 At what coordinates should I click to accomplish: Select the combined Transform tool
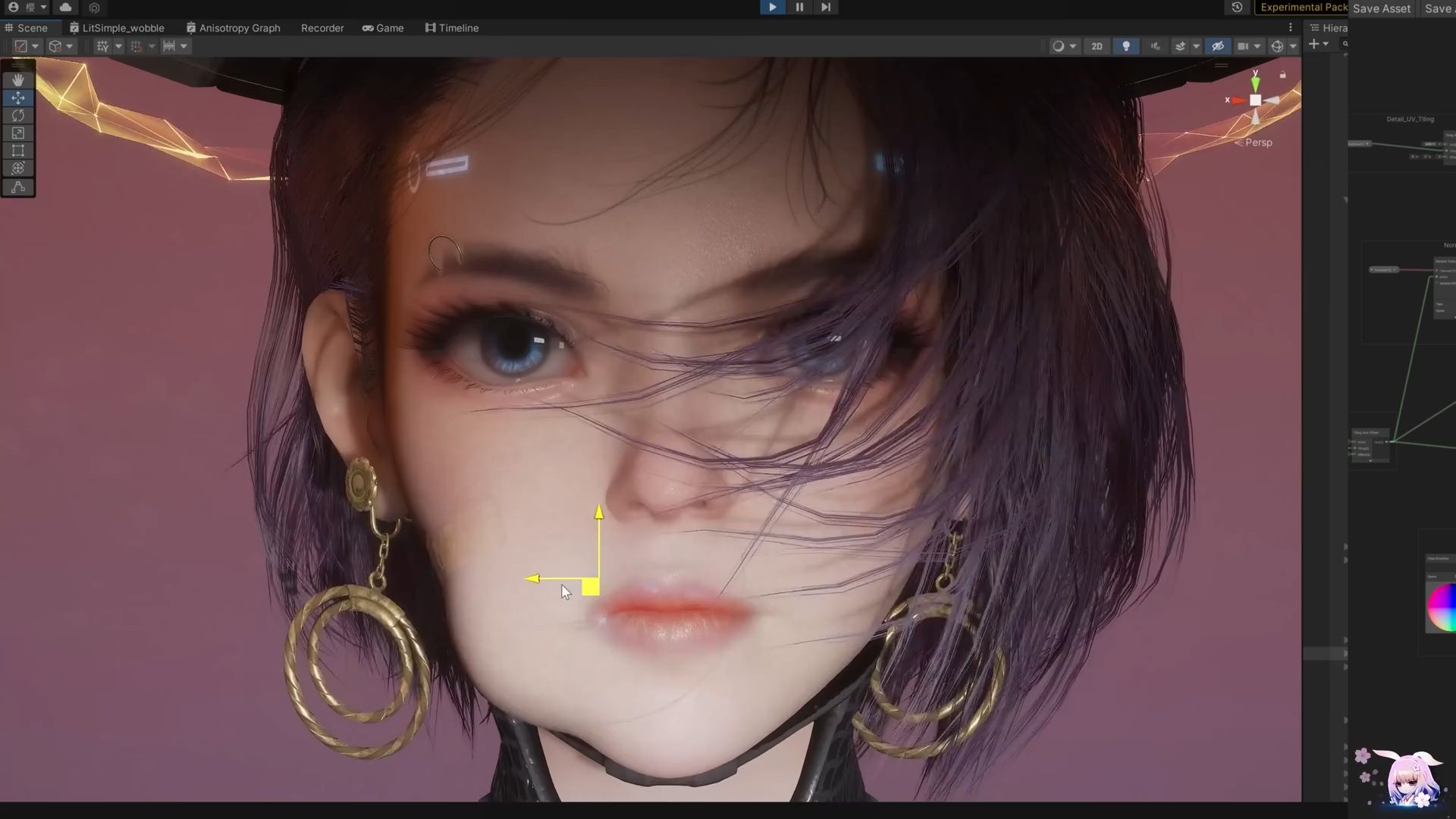pos(18,168)
